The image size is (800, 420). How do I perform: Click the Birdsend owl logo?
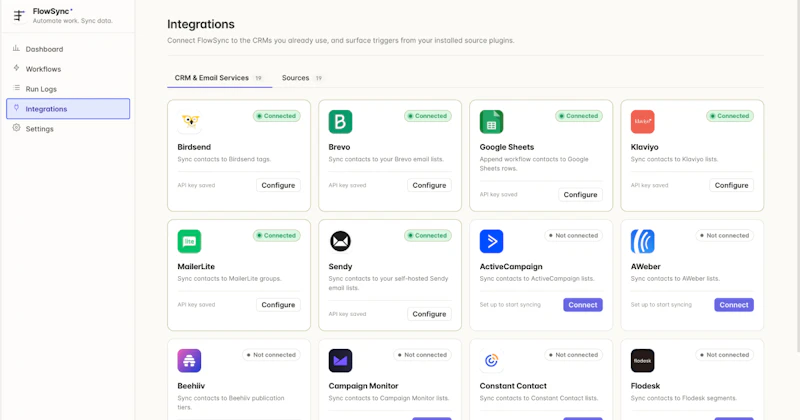tap(189, 121)
